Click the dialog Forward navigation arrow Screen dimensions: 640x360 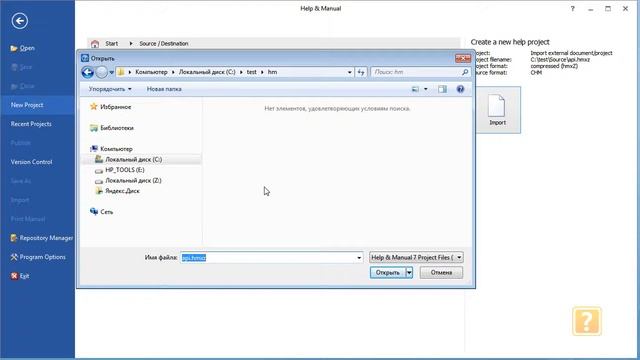point(101,72)
